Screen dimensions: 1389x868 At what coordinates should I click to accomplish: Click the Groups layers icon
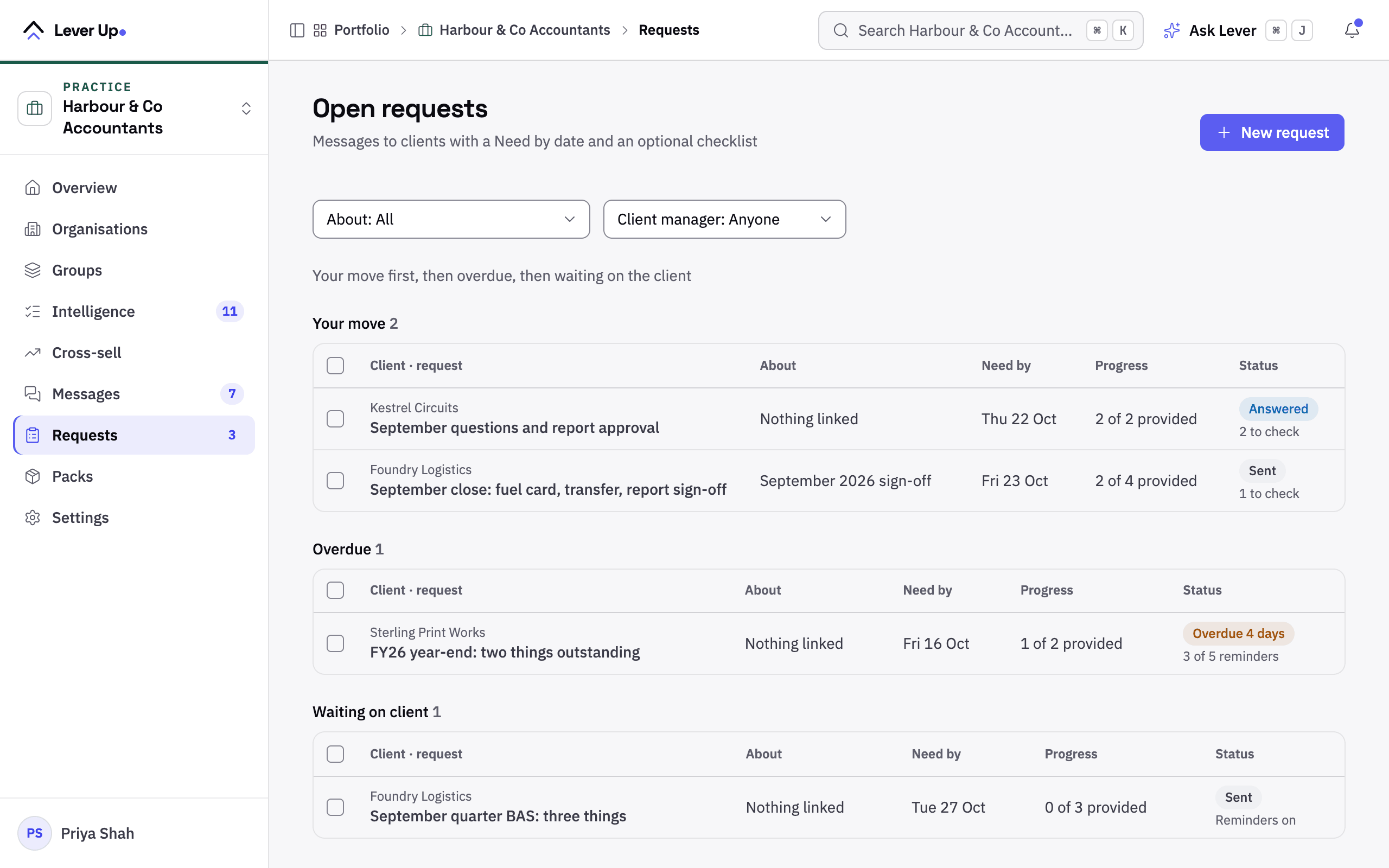coord(33,270)
